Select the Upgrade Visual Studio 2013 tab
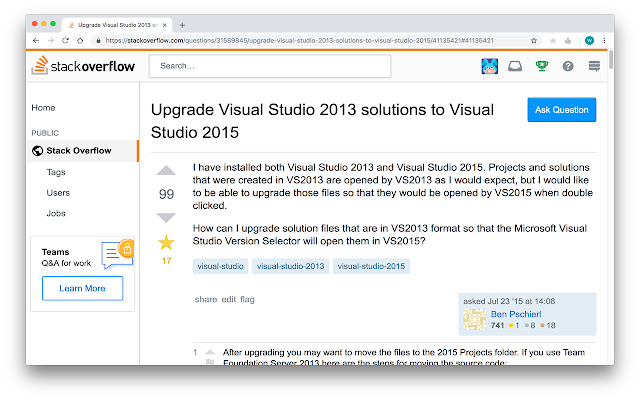 tap(117, 25)
